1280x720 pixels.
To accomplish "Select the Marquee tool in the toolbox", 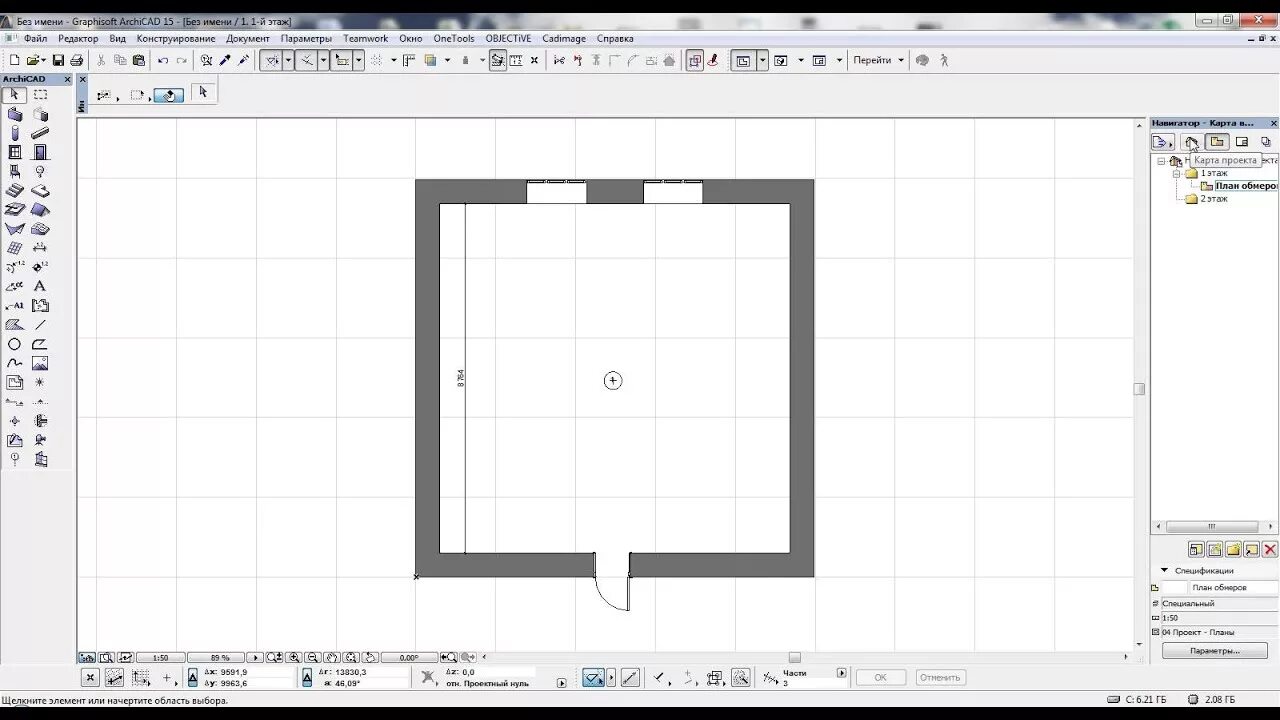I will 40,95.
